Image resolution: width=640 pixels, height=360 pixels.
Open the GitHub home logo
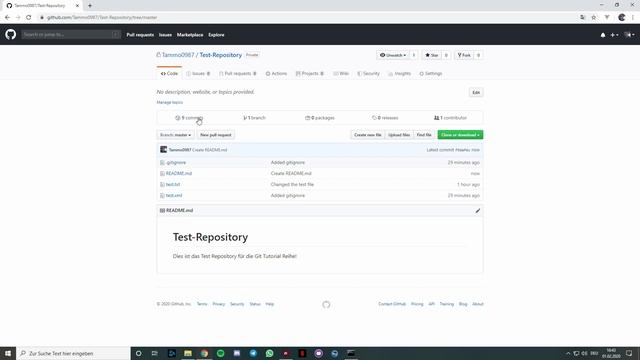11,34
